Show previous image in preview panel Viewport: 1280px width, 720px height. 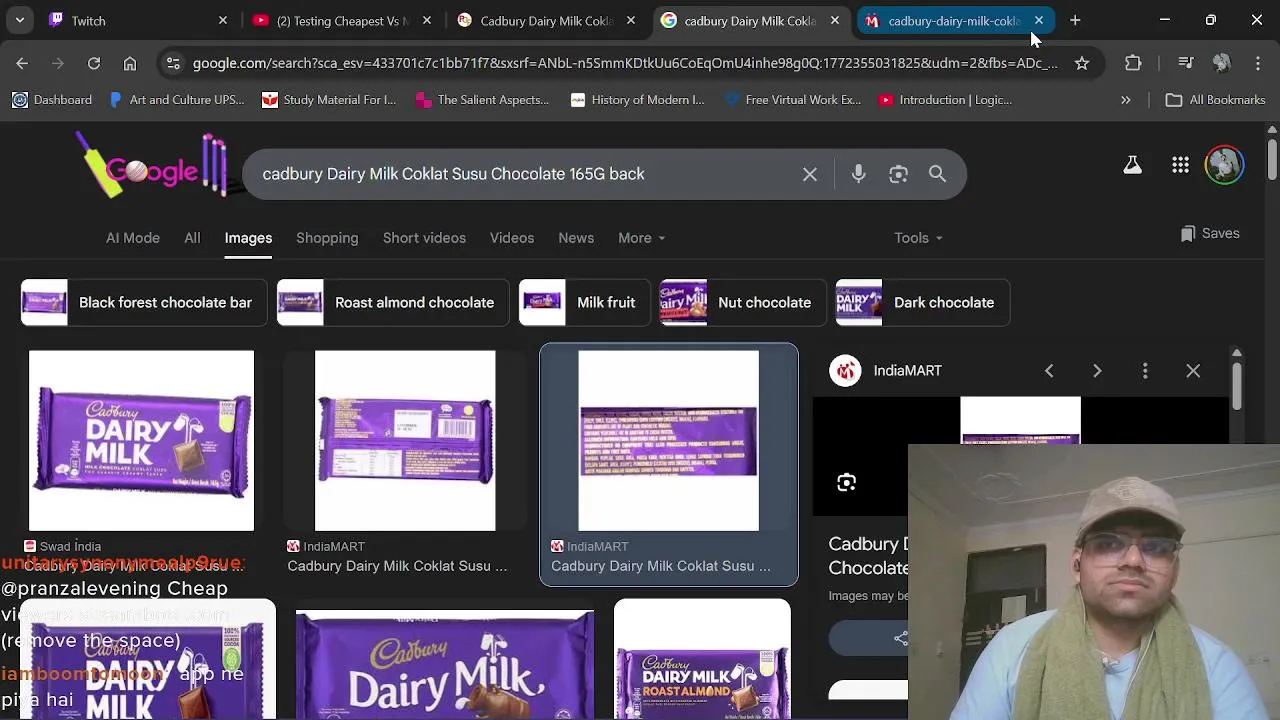(1049, 371)
